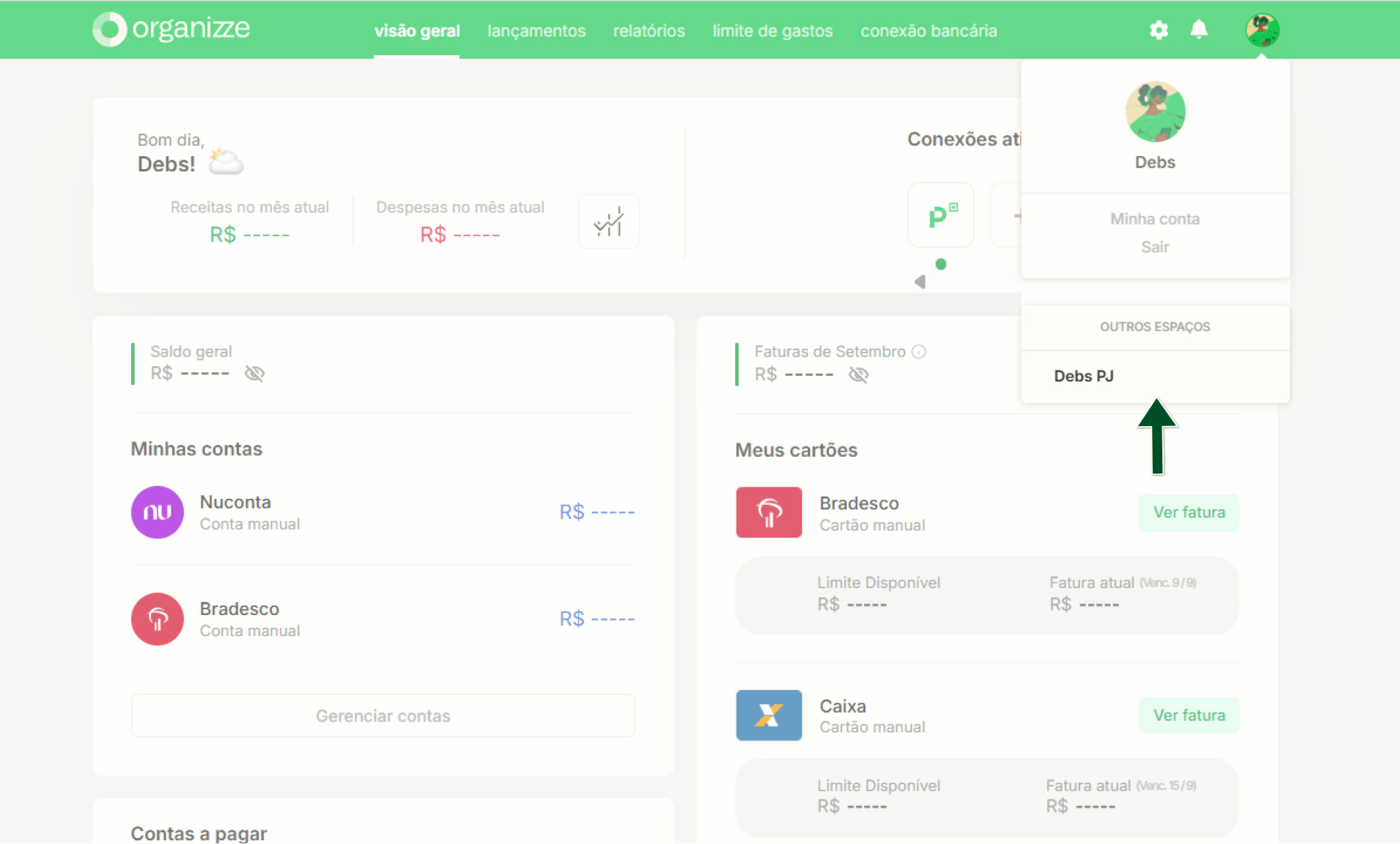This screenshot has height=844, width=1400.
Task: Click Caixa Fatura atual value
Action: [x=1081, y=807]
